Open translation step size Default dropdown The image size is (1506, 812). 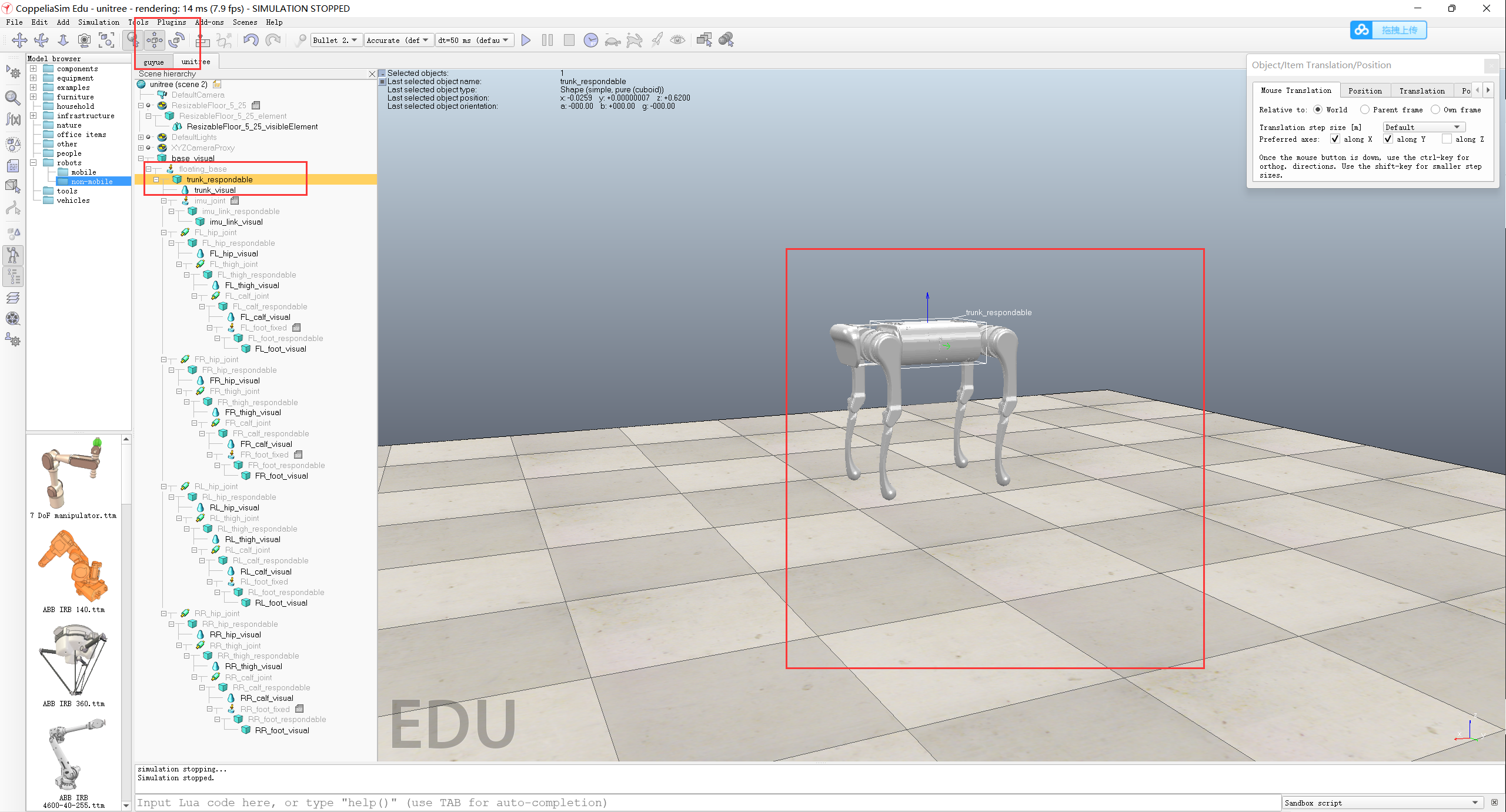pos(1423,127)
